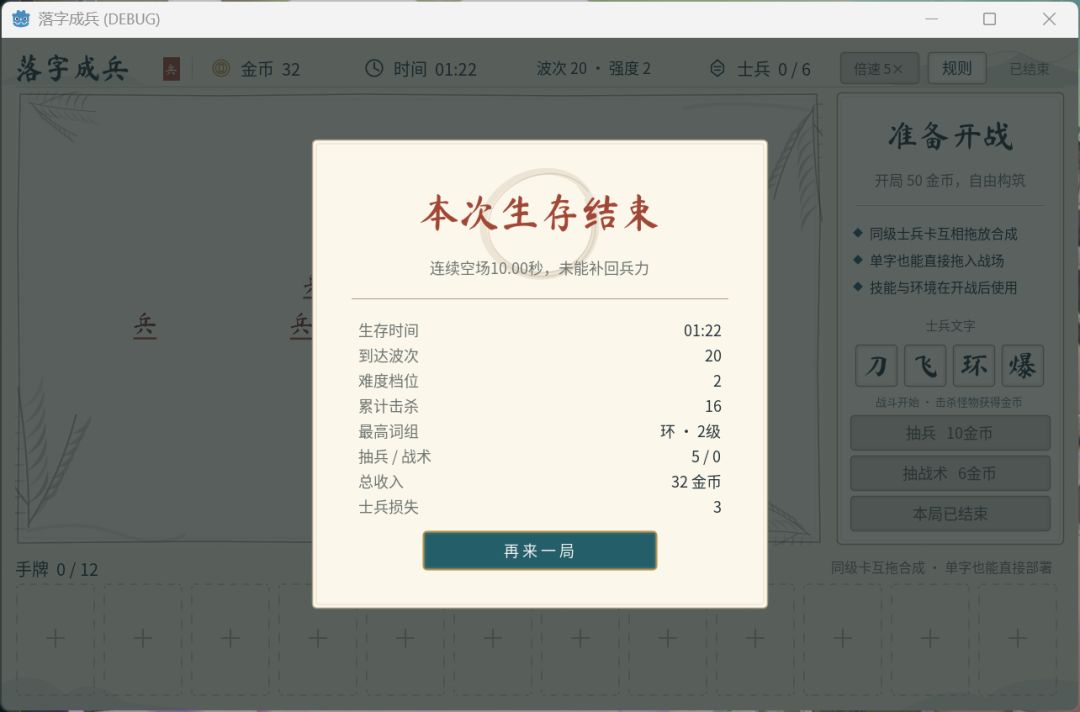The image size is (1080, 712).
Task: Click the first empty hand card slot
Action: pyautogui.click(x=56, y=638)
